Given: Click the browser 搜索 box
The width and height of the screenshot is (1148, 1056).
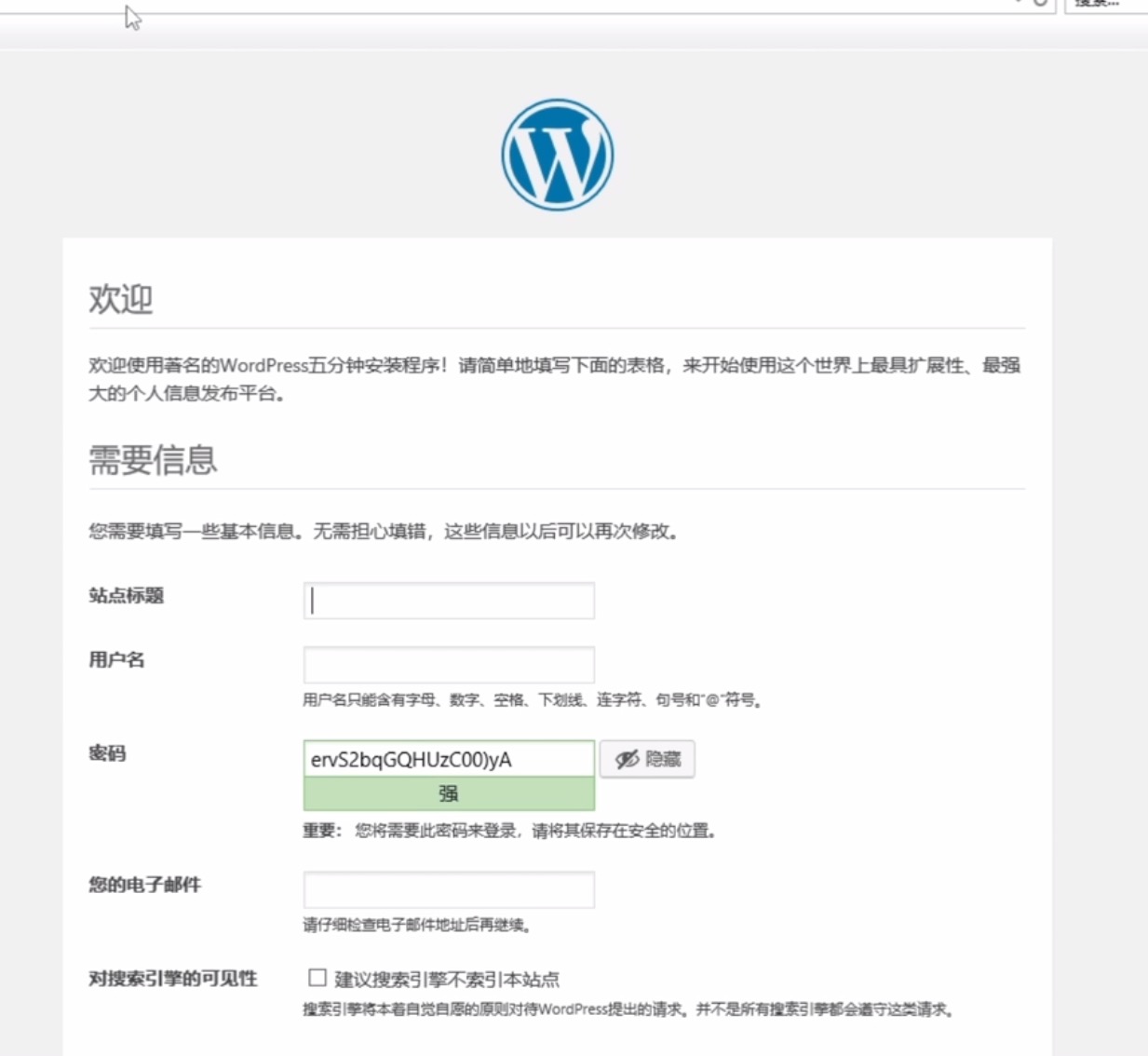Looking at the screenshot, I should [x=1104, y=4].
